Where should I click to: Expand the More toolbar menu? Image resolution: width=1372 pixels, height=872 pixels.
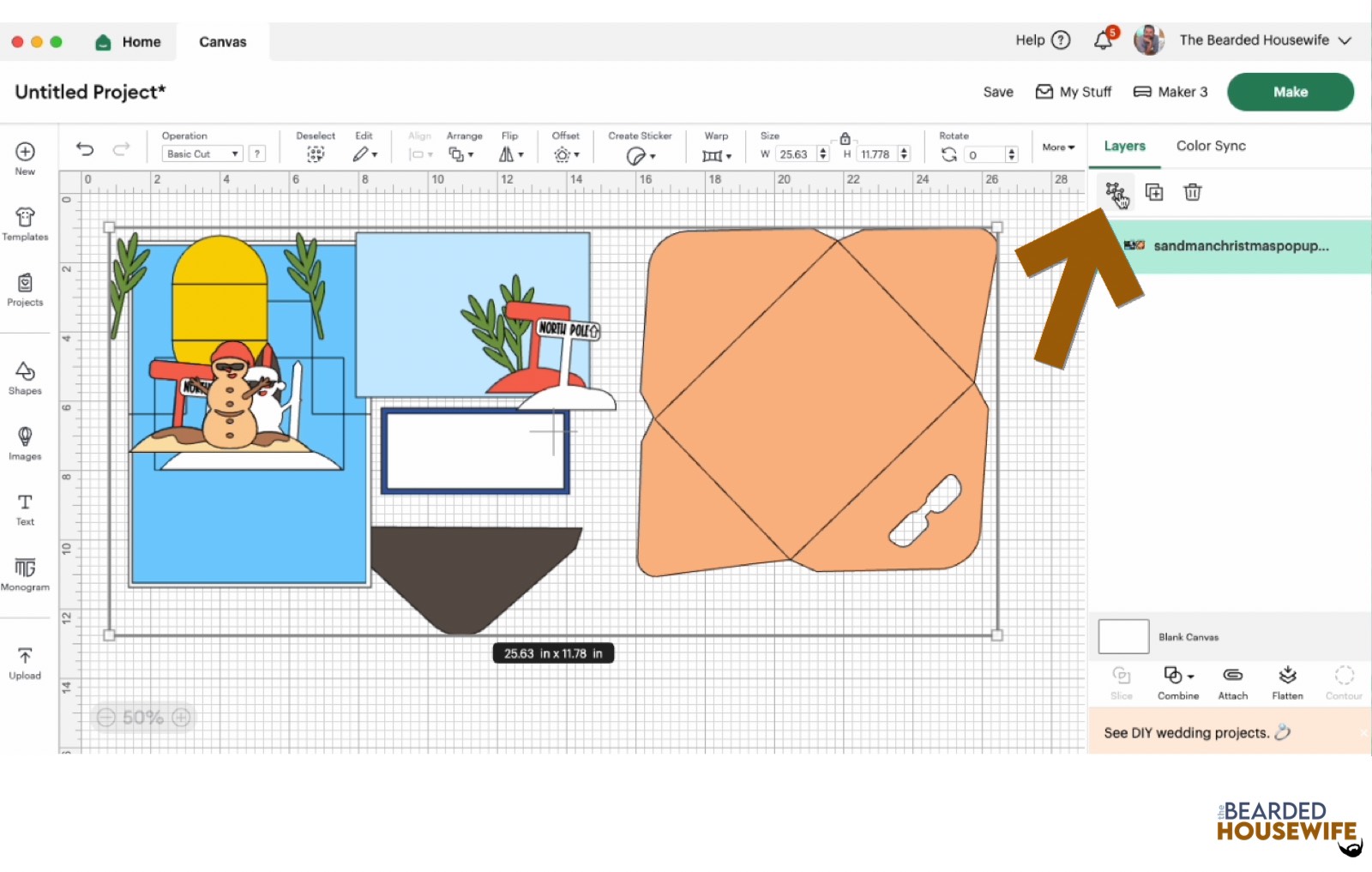(x=1058, y=147)
